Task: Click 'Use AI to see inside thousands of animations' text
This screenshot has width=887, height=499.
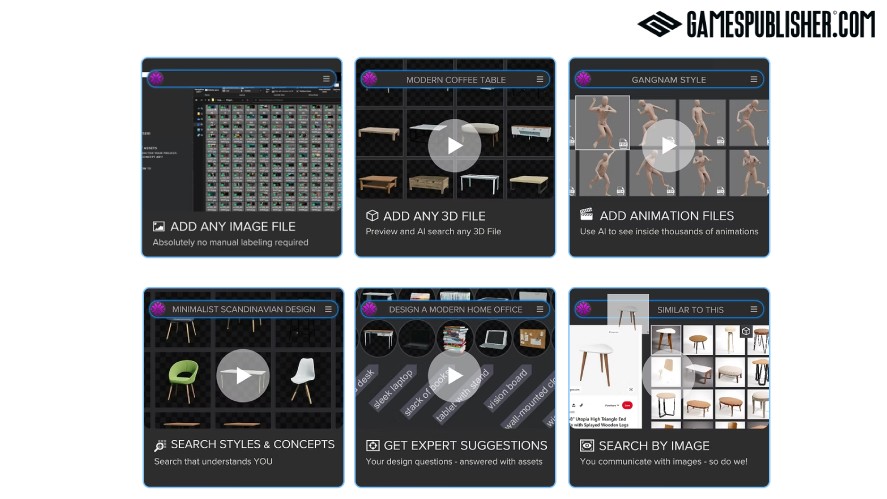Action: [669, 231]
